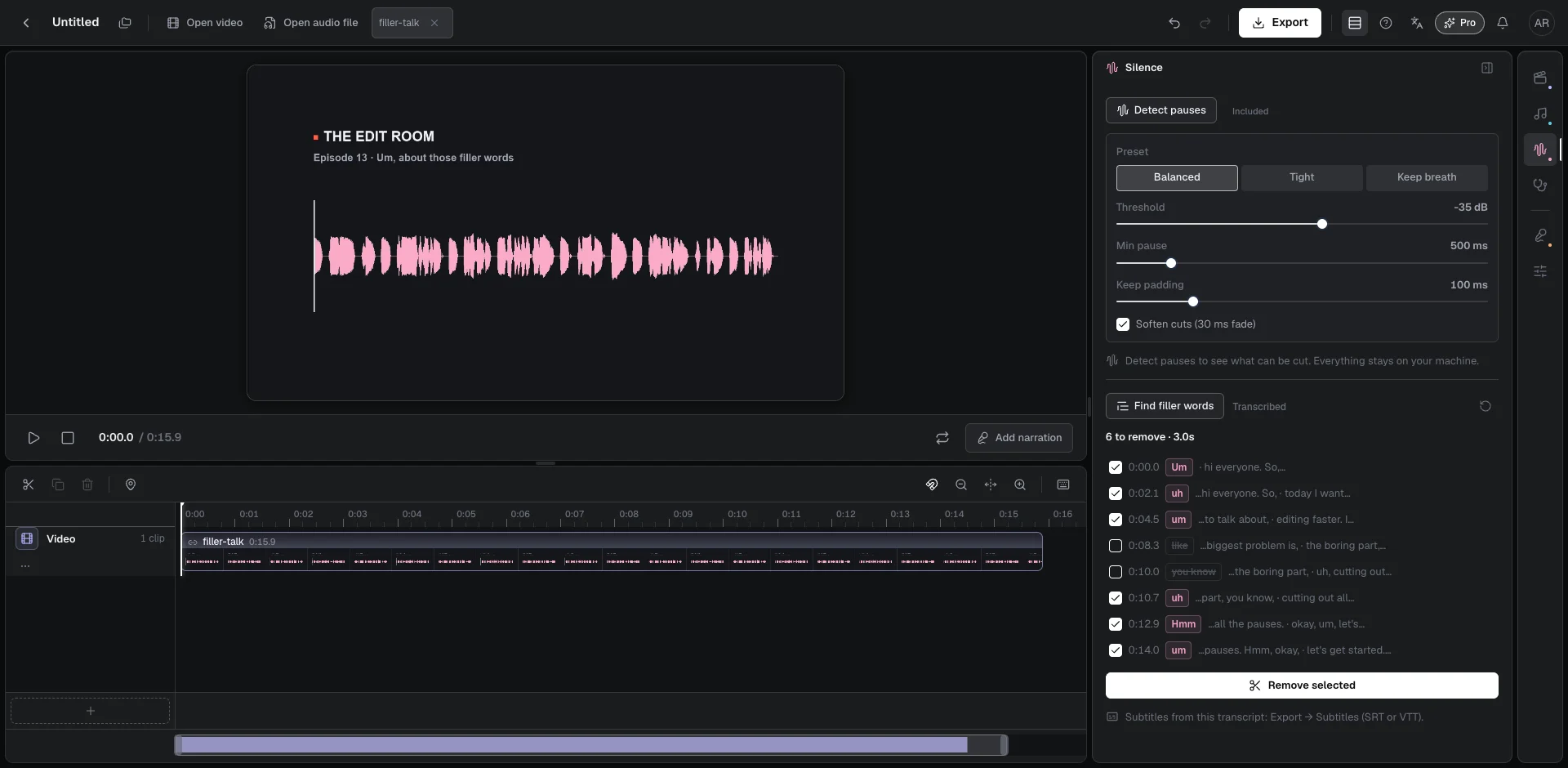The width and height of the screenshot is (1568, 768).
Task: Delete clip with trash icon
Action: 87,484
